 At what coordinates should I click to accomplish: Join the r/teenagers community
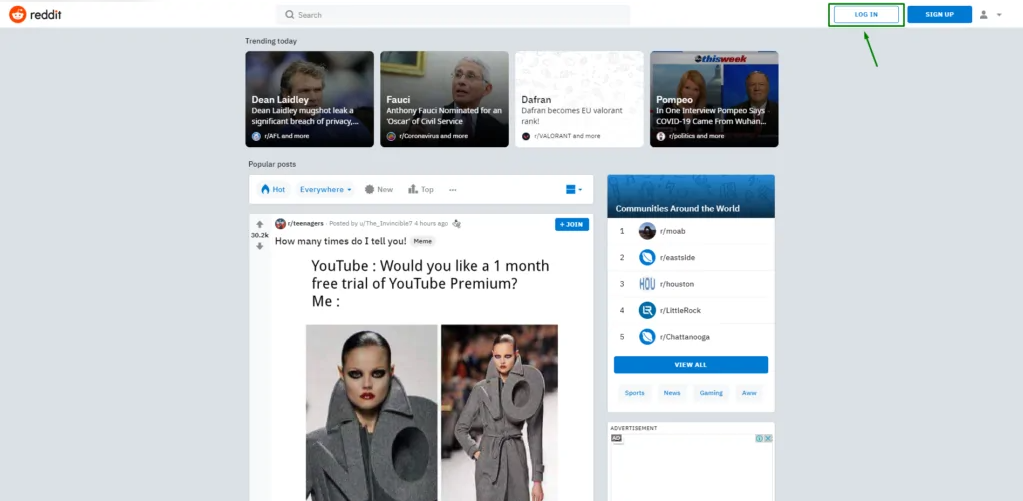coord(572,224)
